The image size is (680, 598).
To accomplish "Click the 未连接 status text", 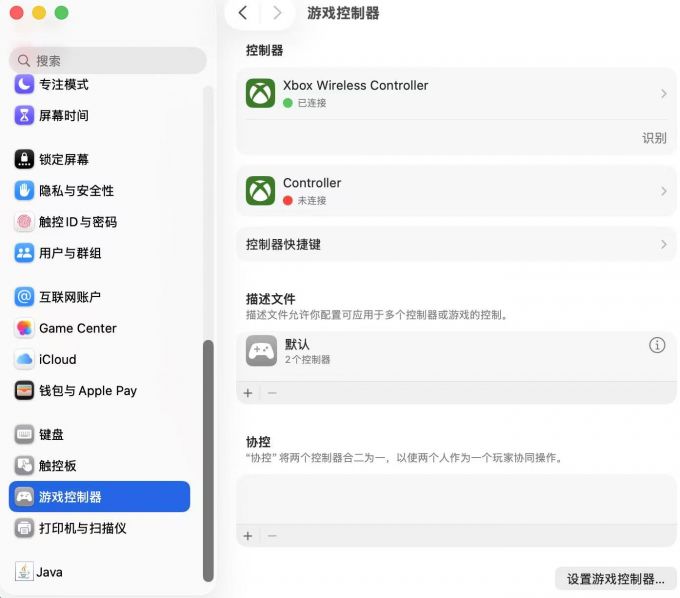I will click(312, 201).
